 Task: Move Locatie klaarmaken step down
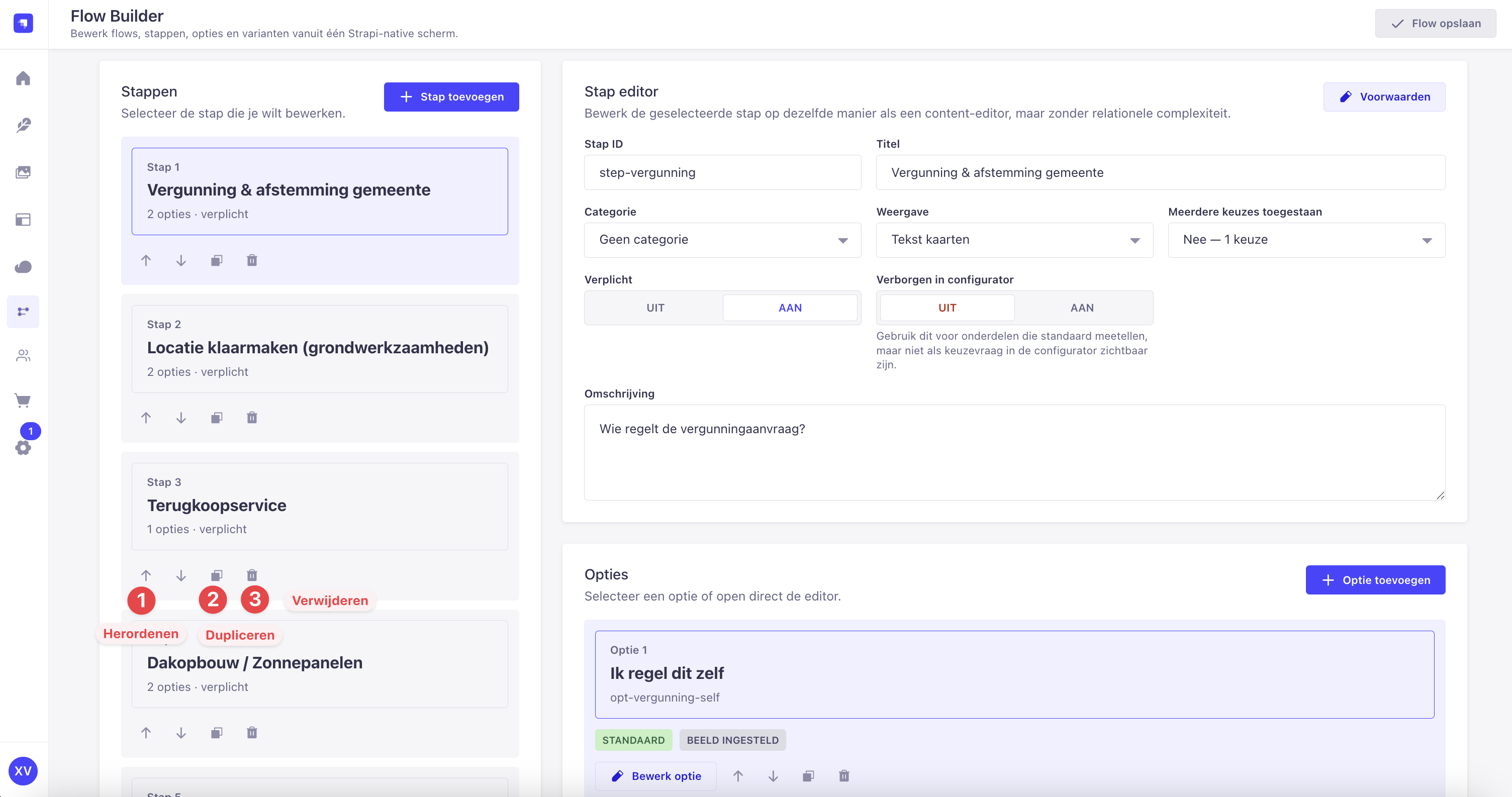(x=181, y=417)
